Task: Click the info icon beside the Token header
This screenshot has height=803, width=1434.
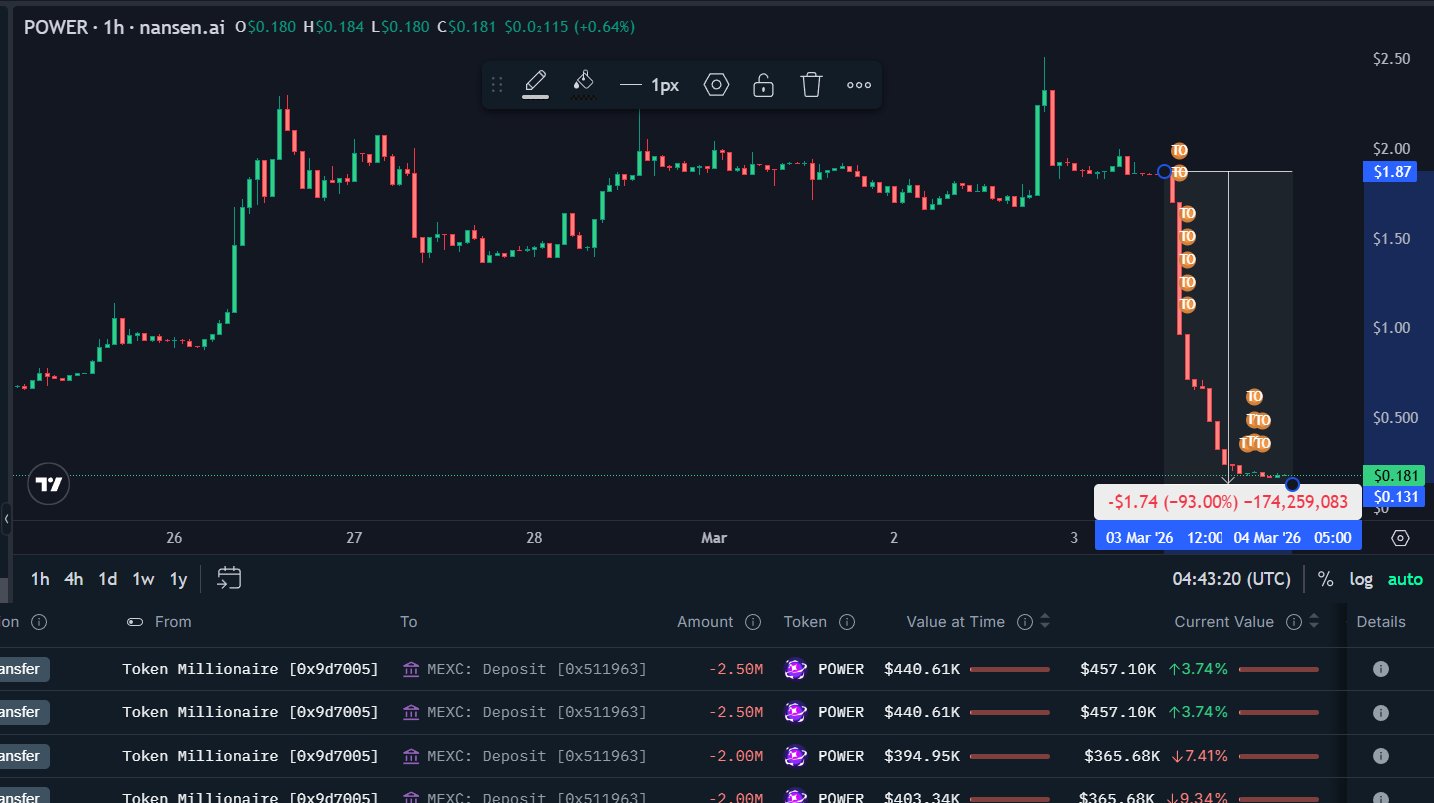Action: click(x=847, y=622)
